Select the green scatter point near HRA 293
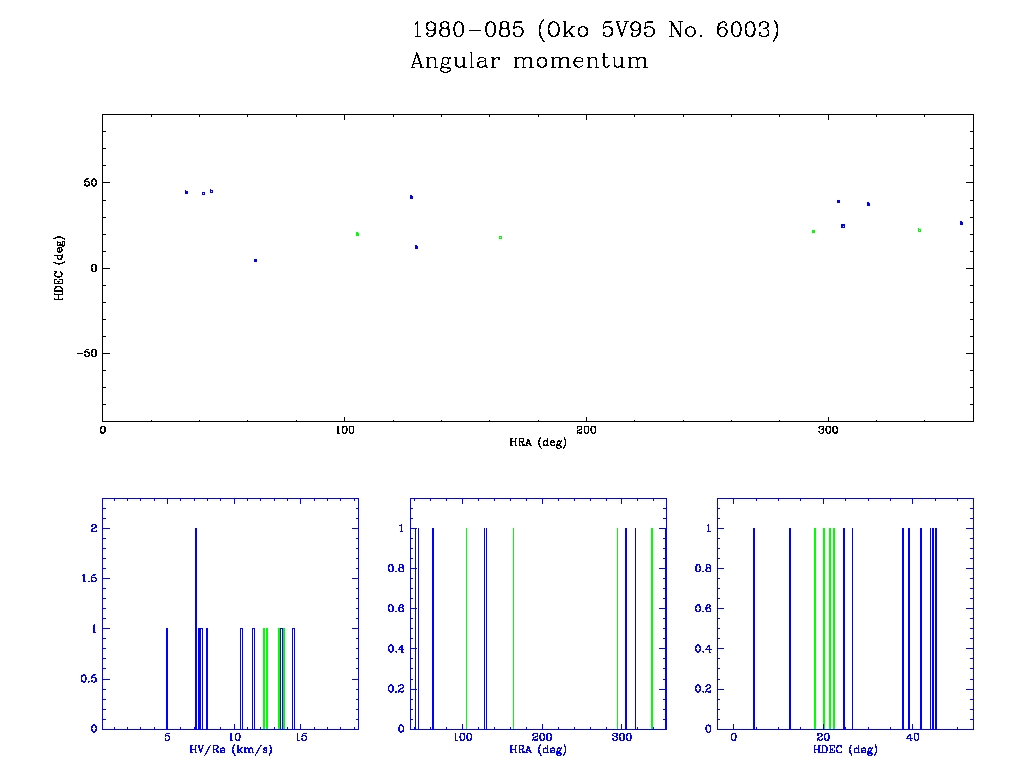The height and width of the screenshot is (768, 1024). point(813,231)
